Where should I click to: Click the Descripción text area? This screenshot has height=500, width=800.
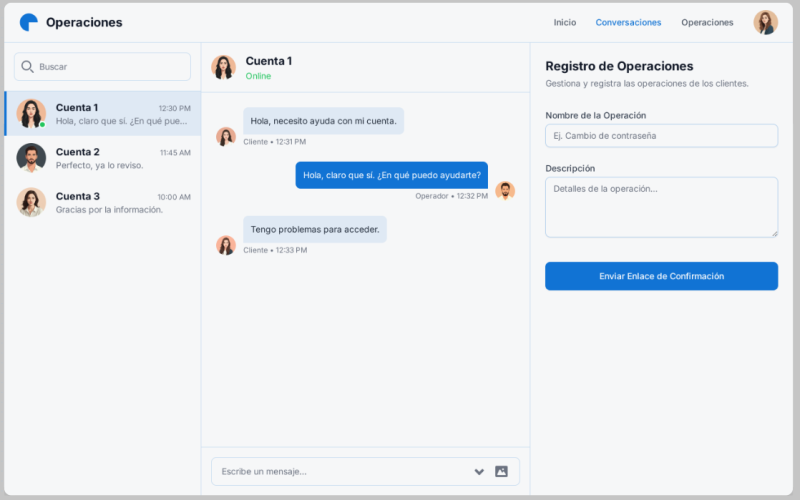pos(661,207)
